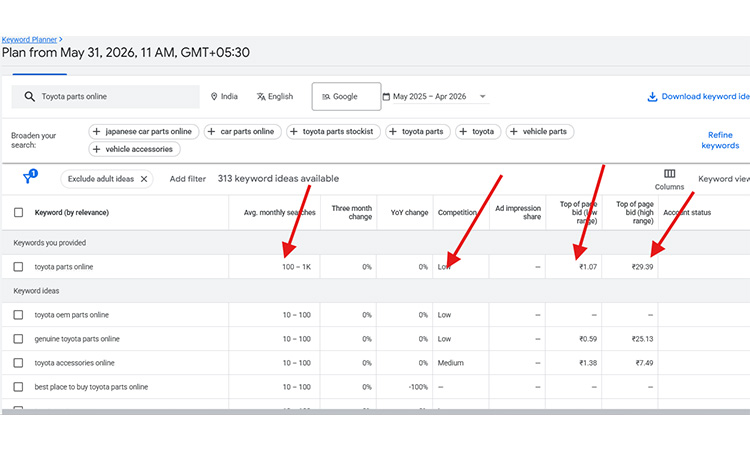Click the 'Keywords you provided' section header
Image resolution: width=750 pixels, height=450 pixels.
click(x=50, y=243)
